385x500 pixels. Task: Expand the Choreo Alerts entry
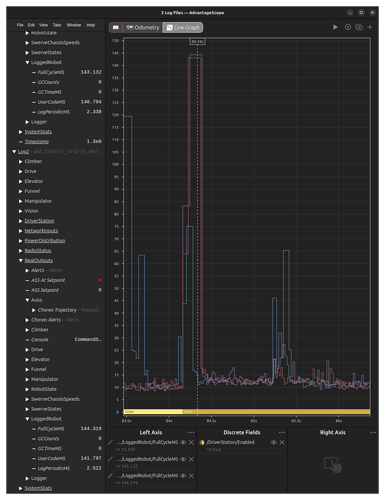coord(27,320)
